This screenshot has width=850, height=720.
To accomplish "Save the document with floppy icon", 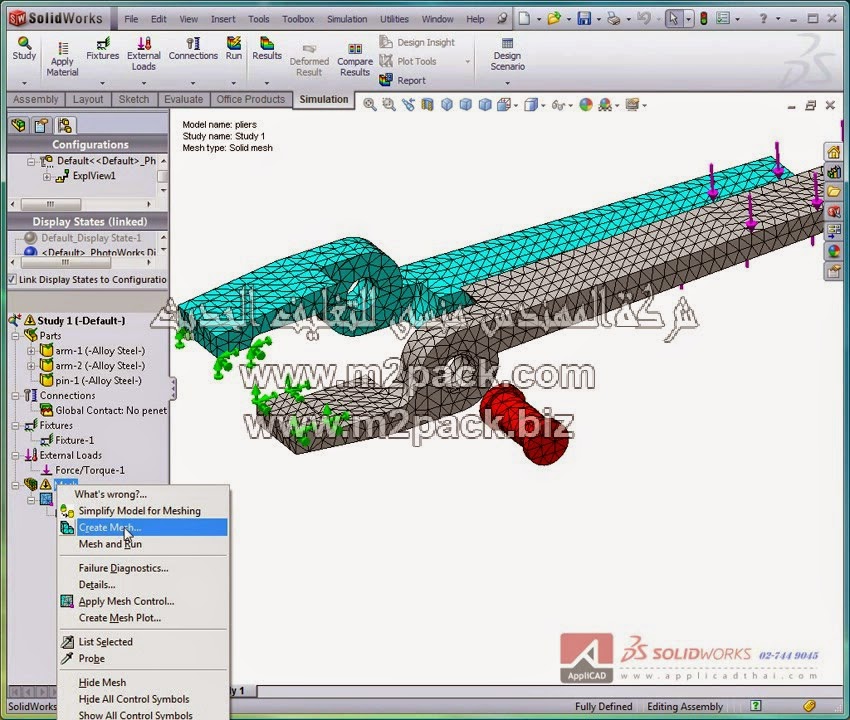I will tap(584, 19).
